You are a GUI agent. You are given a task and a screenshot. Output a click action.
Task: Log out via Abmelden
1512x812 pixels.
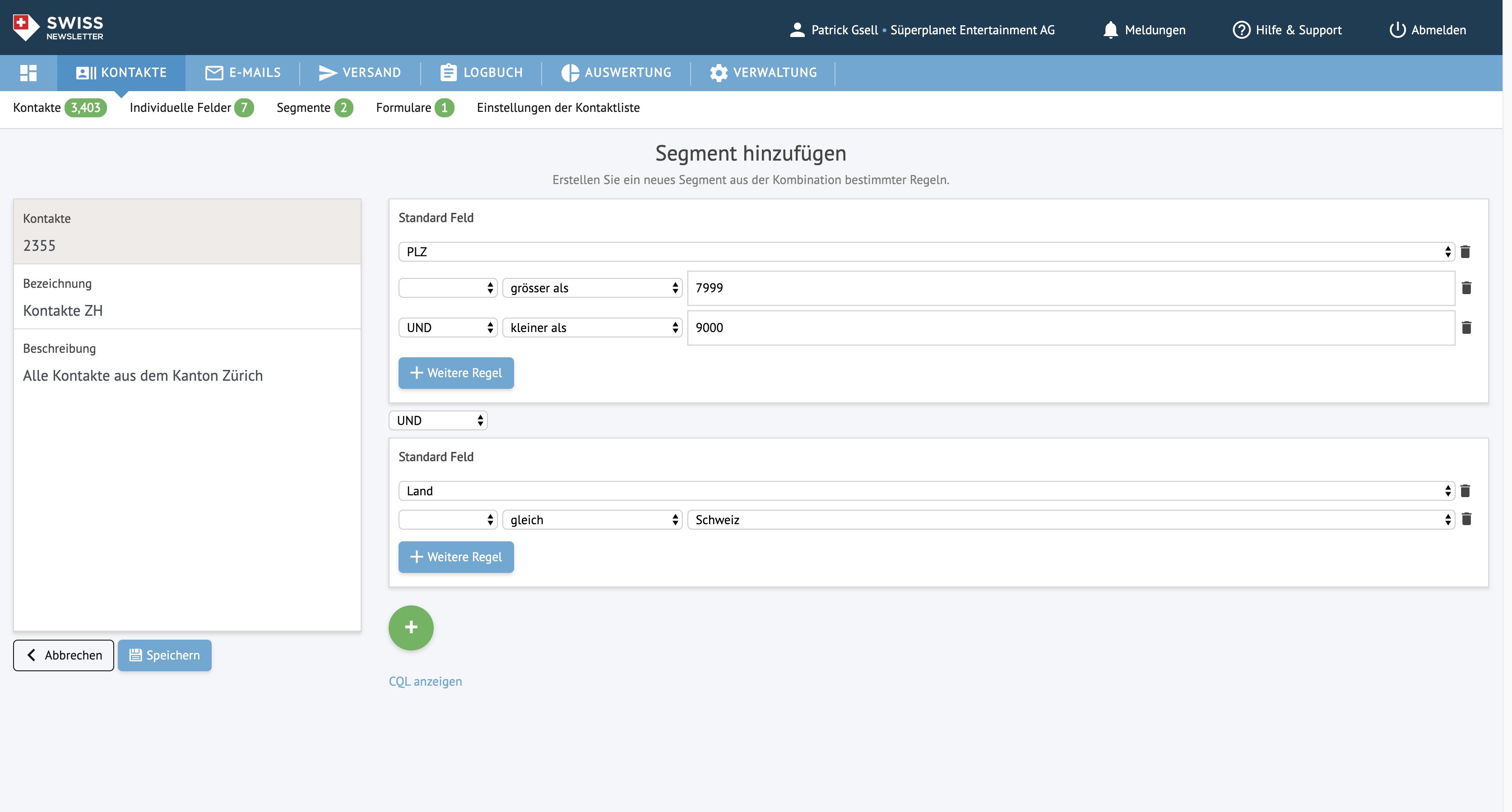pos(1428,30)
